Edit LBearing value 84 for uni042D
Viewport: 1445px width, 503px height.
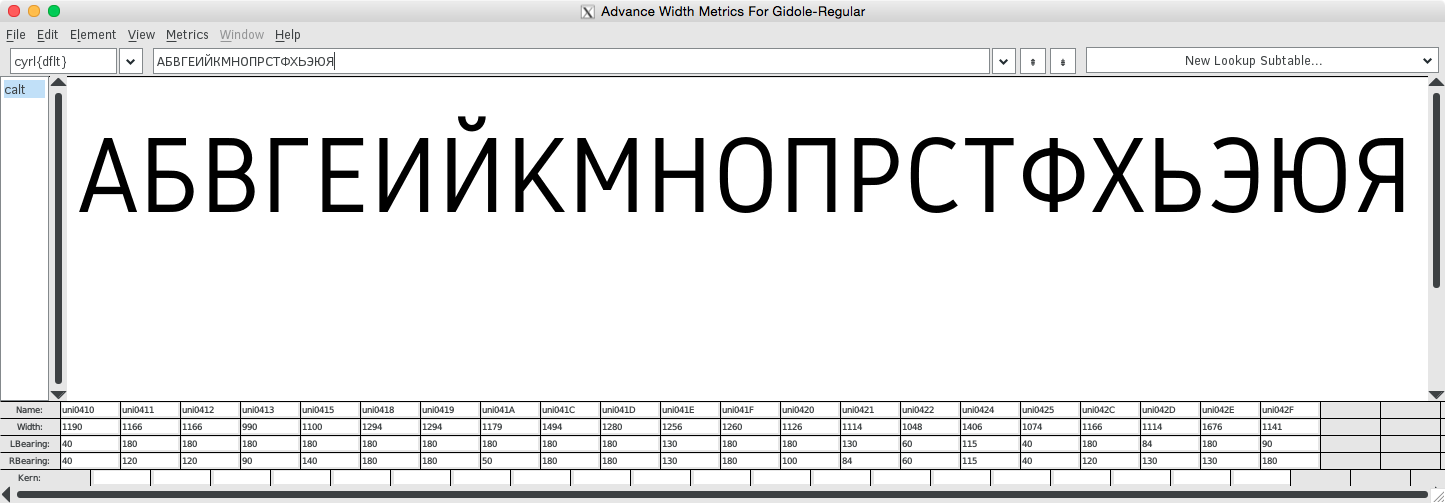(1170, 444)
